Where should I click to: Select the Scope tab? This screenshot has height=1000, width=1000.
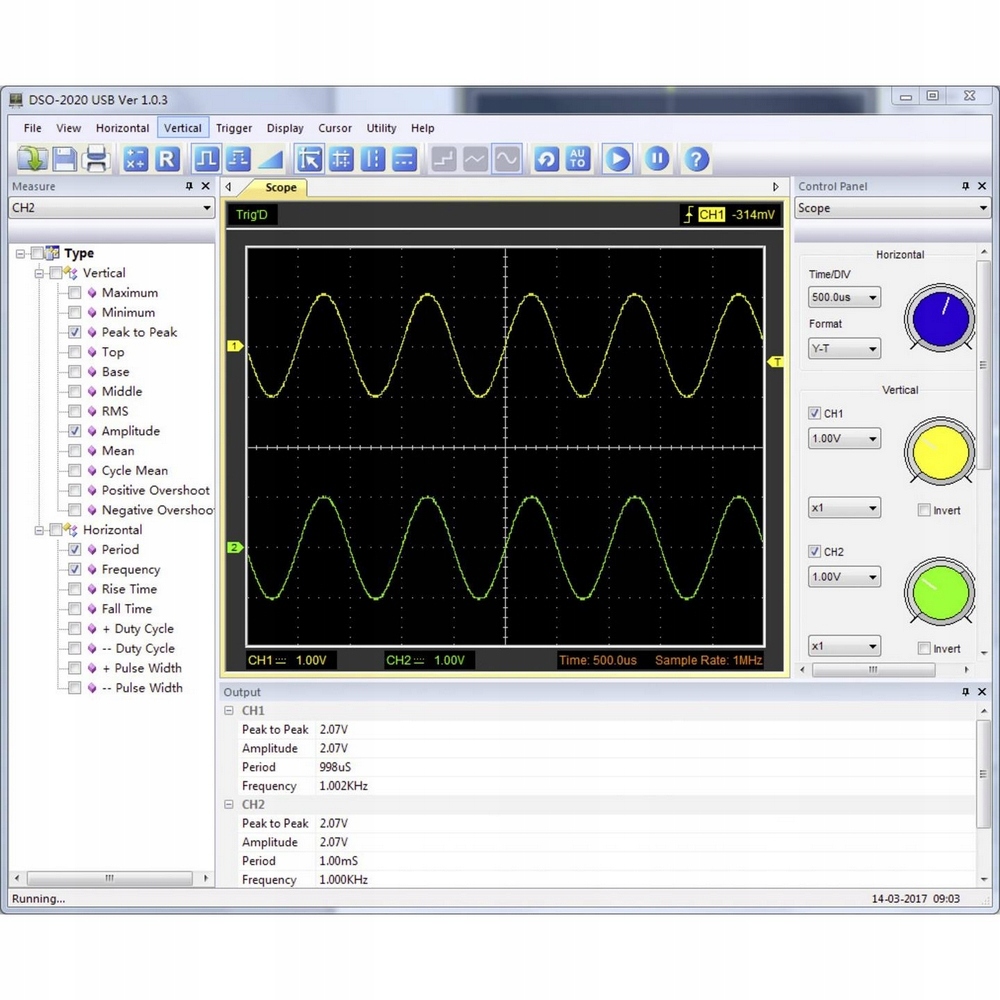pyautogui.click(x=280, y=187)
